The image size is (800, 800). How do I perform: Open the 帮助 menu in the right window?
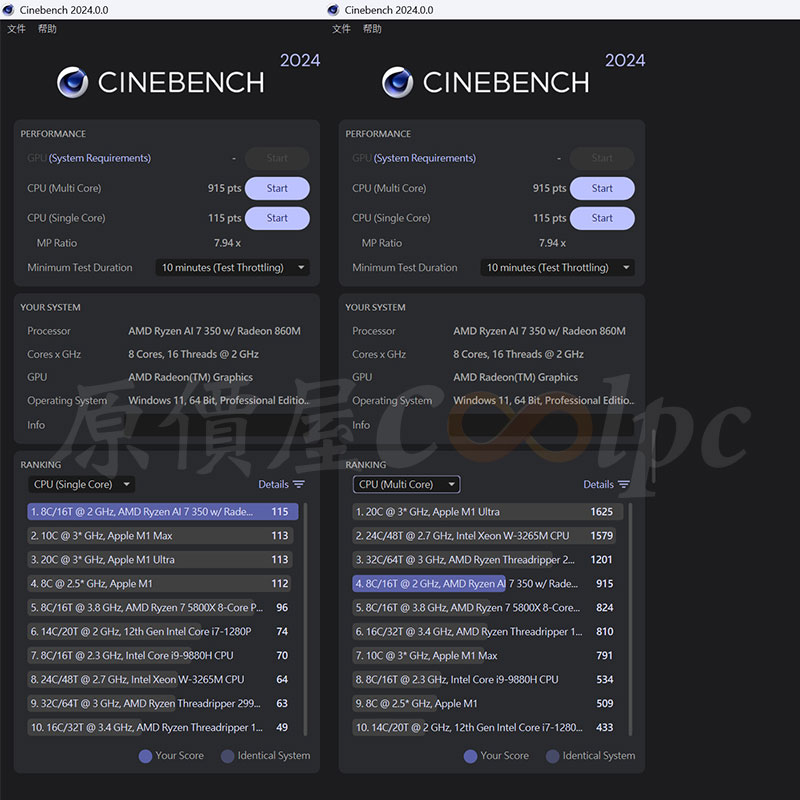[372, 29]
